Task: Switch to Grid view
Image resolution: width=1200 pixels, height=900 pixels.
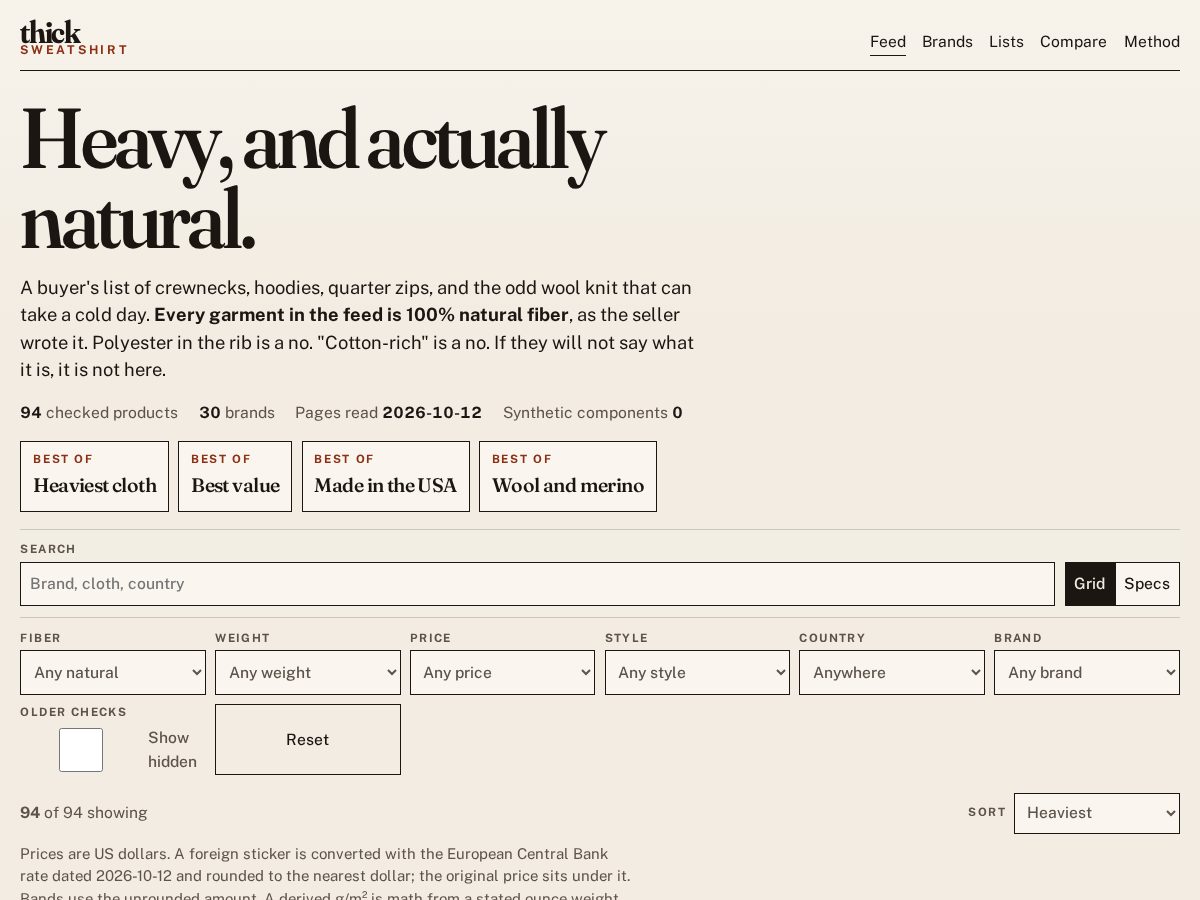Action: [x=1090, y=584]
